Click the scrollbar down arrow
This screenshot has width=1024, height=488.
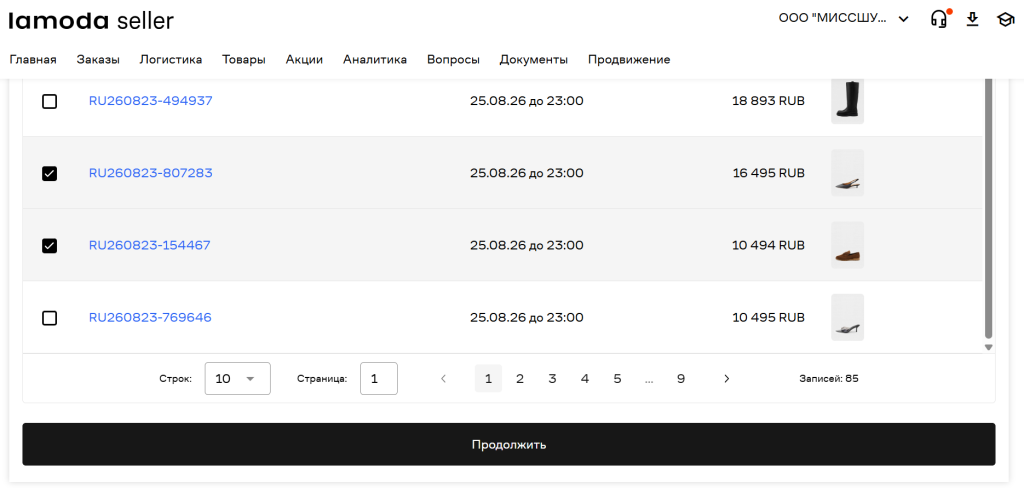tap(989, 348)
